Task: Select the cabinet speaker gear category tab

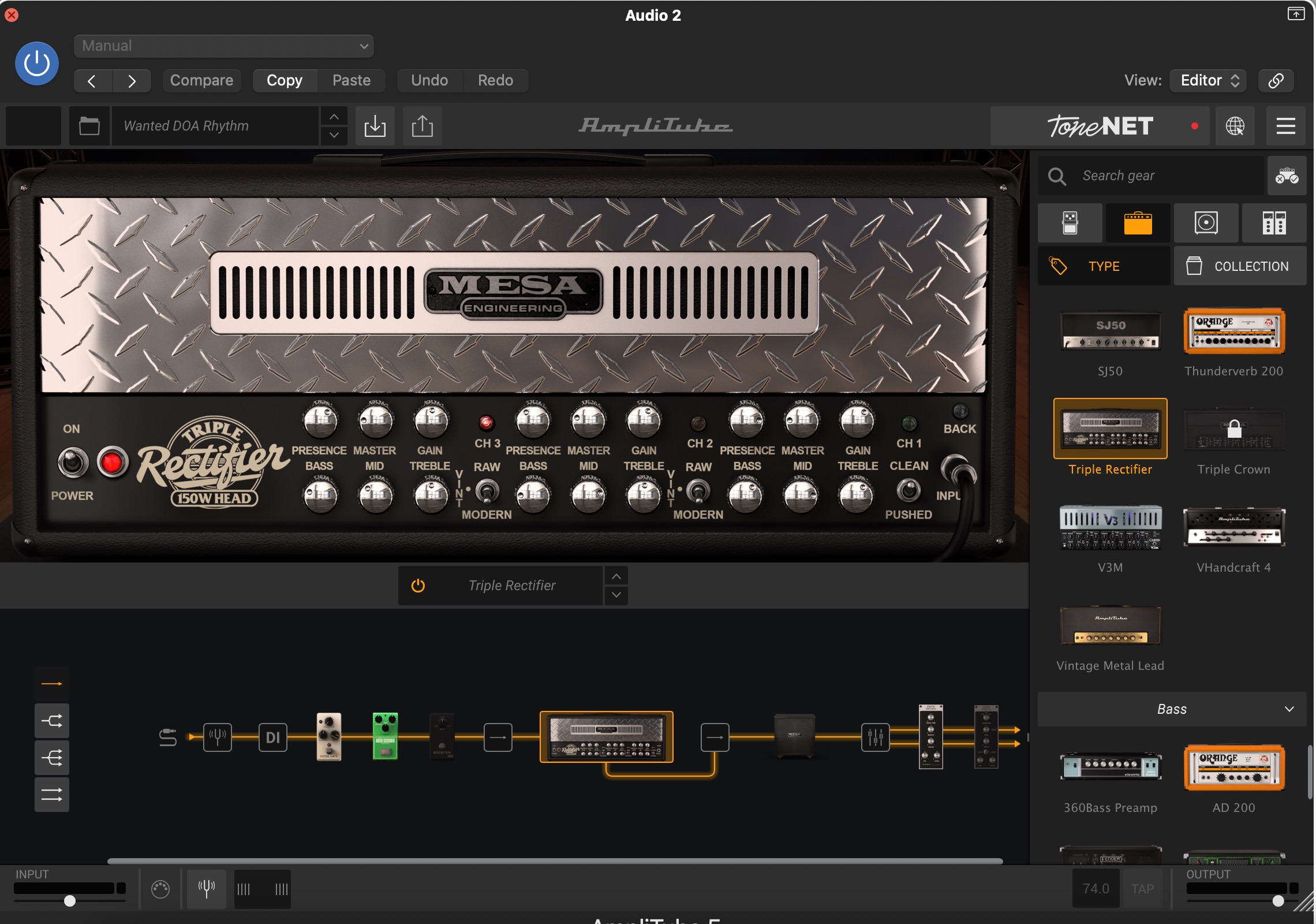Action: [1206, 223]
